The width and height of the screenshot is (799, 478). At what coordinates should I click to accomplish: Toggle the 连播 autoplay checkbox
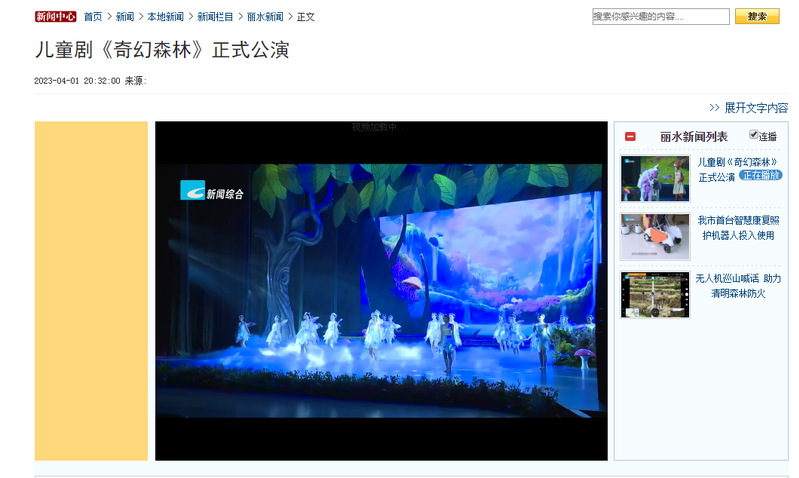[754, 135]
